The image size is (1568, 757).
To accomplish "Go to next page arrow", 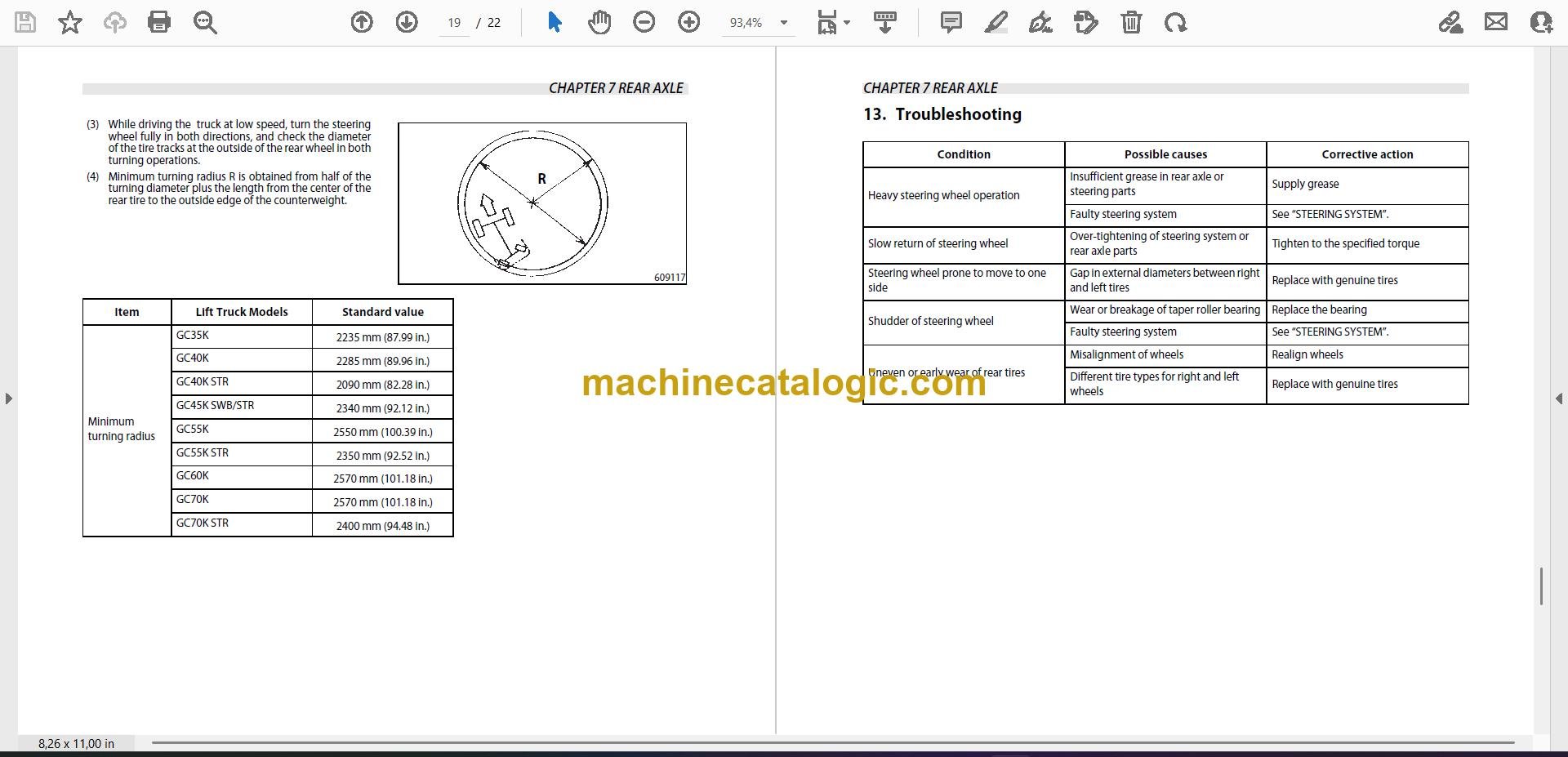I will (x=407, y=22).
